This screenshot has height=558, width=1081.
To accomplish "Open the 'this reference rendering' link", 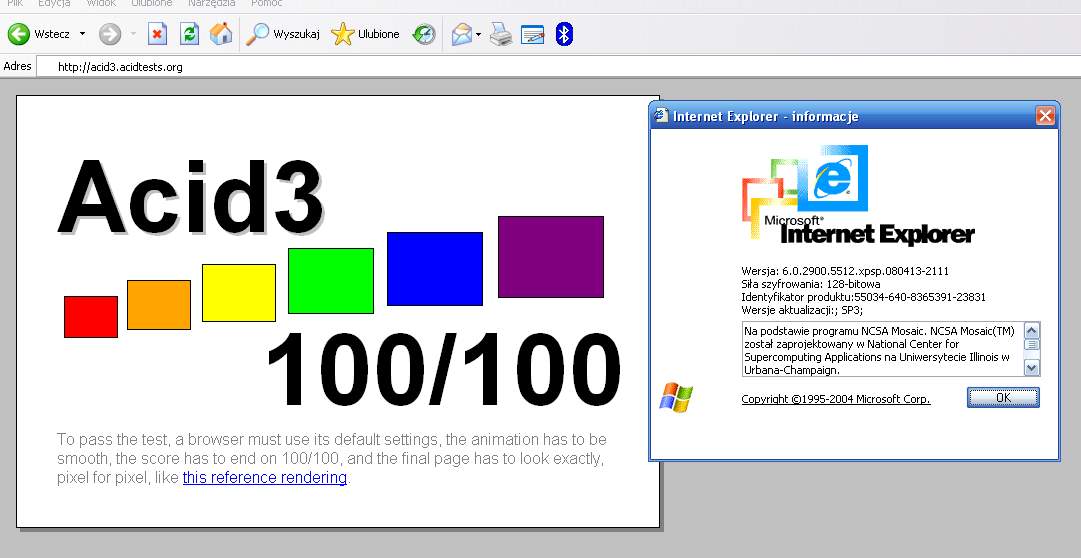I will 265,477.
